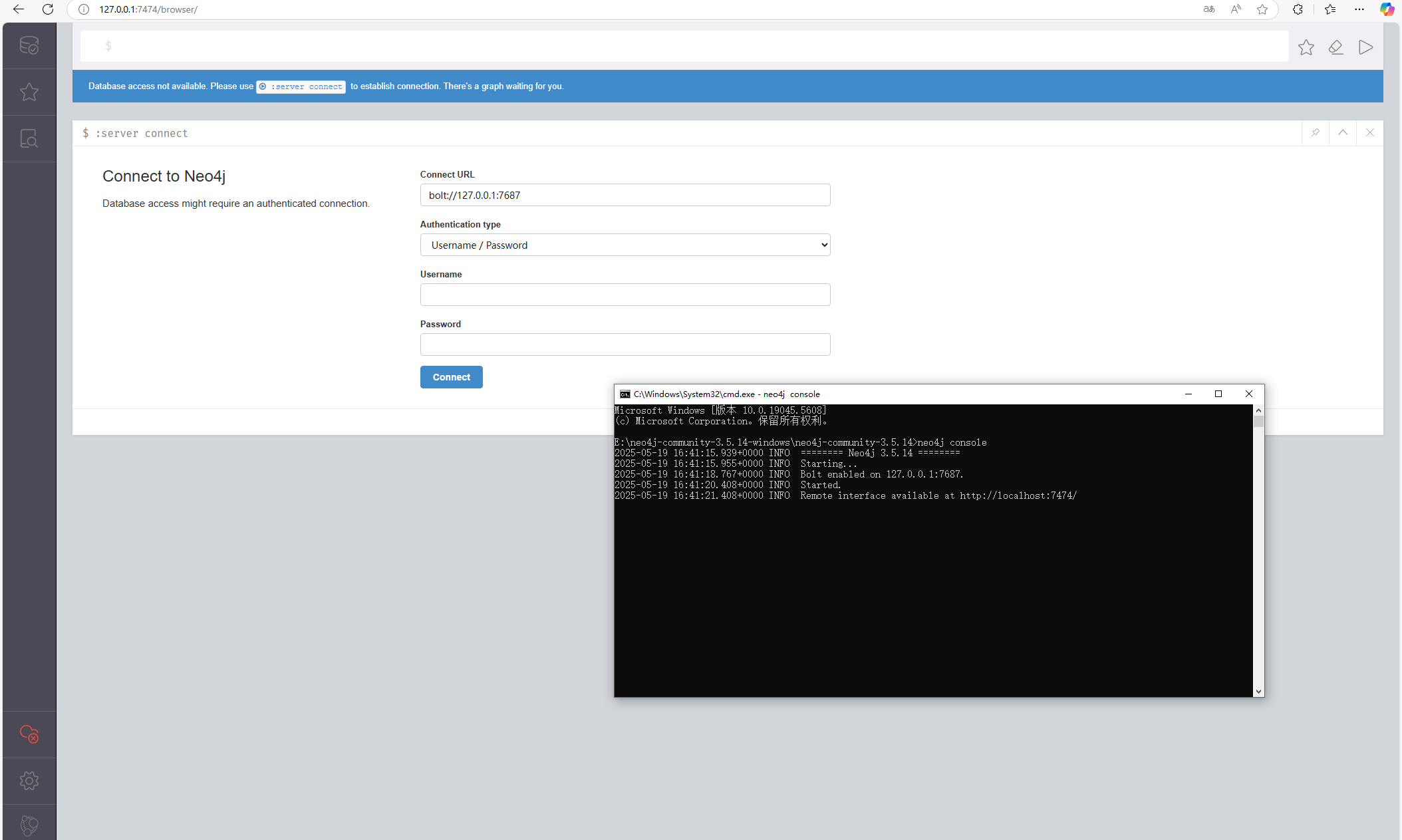This screenshot has height=840, width=1402.
Task: Reload the browser page
Action: (48, 9)
